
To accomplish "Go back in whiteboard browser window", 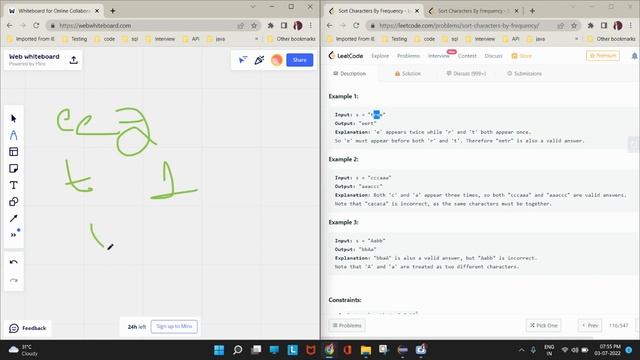I will 10,25.
